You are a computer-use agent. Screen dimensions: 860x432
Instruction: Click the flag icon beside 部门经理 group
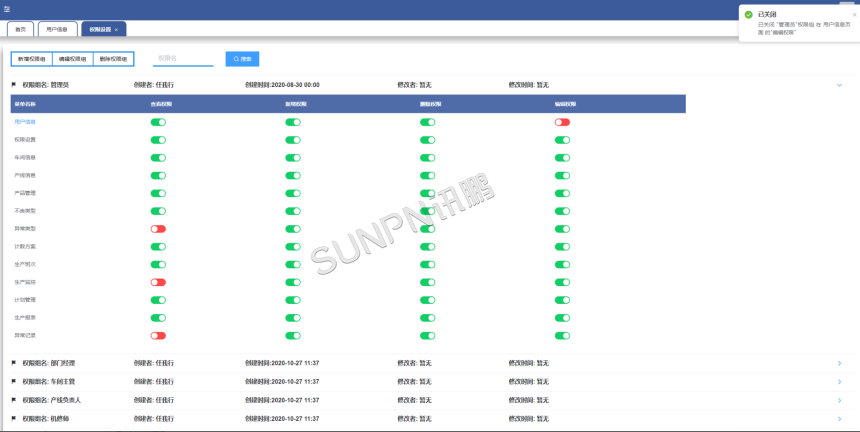[14, 363]
